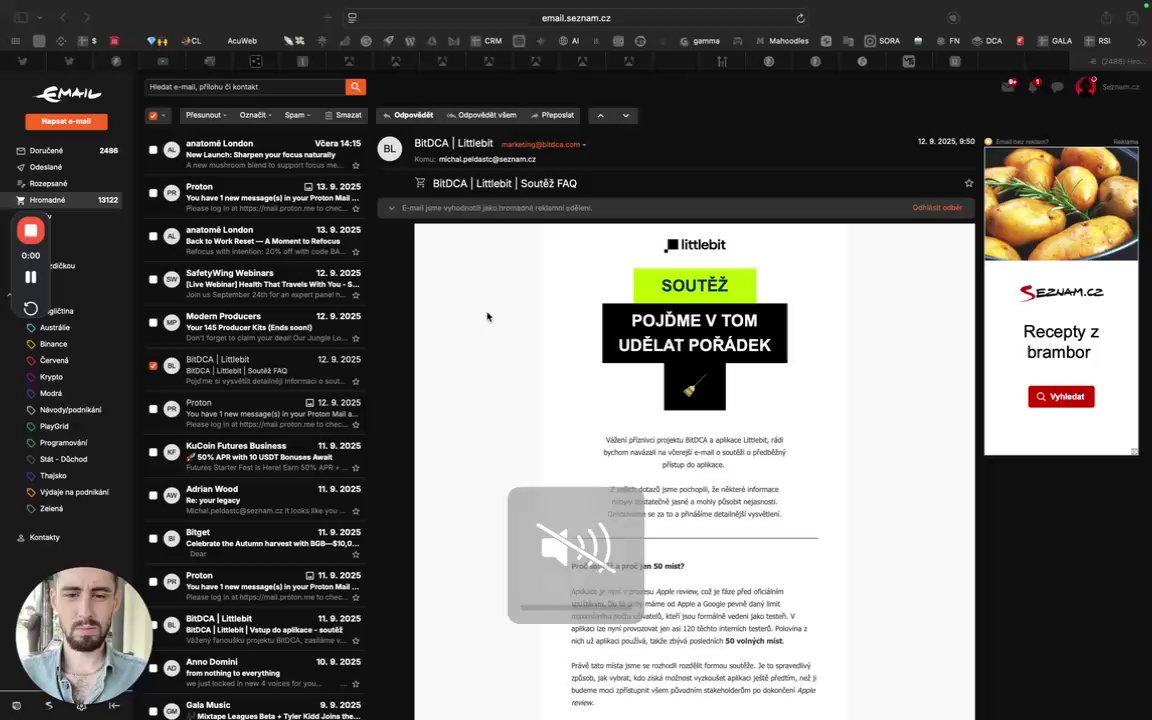The height and width of the screenshot is (720, 1152).
Task: Select the Binance label
Action: pos(53,344)
